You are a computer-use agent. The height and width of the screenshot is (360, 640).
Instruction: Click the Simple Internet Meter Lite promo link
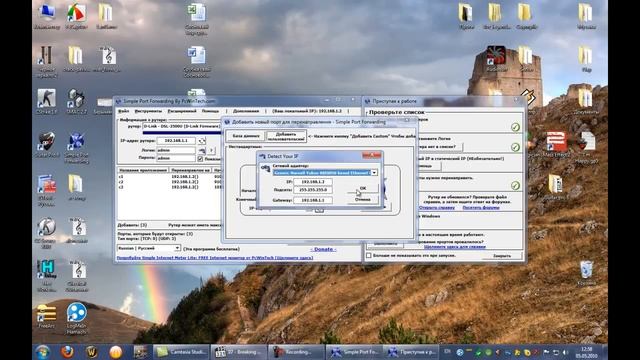coord(215,258)
